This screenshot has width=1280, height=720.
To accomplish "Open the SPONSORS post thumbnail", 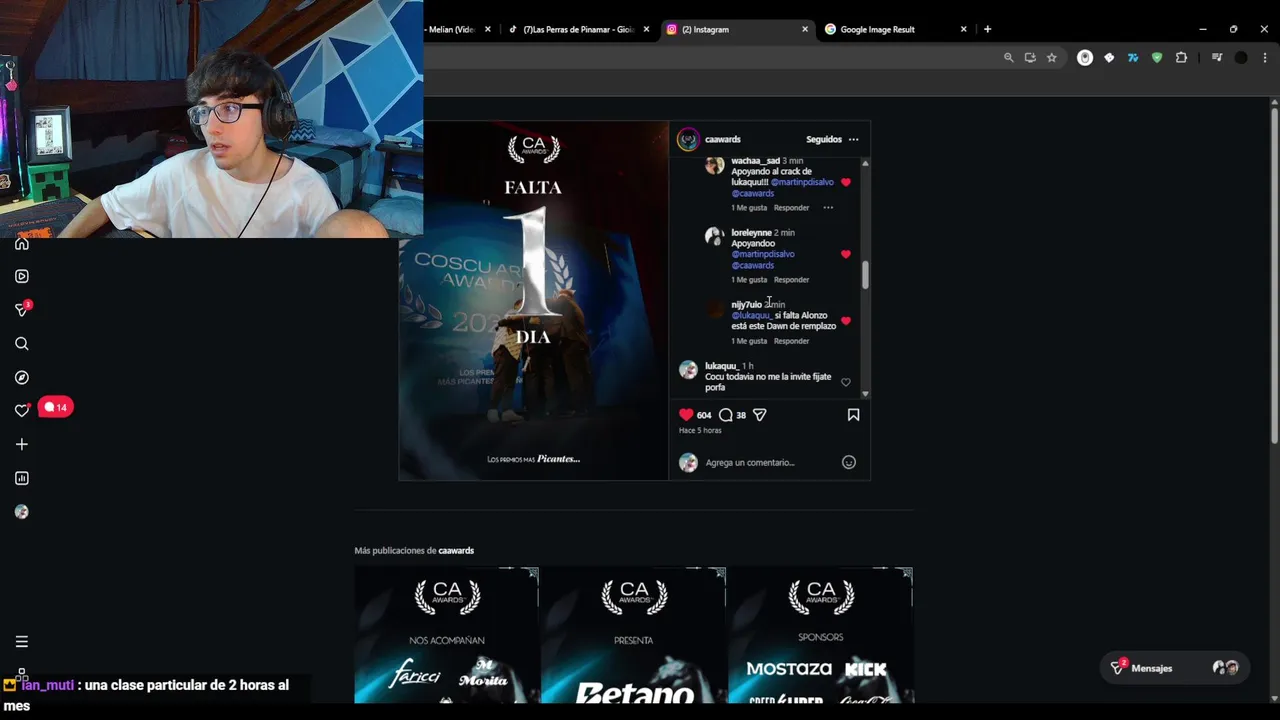I will [820, 635].
